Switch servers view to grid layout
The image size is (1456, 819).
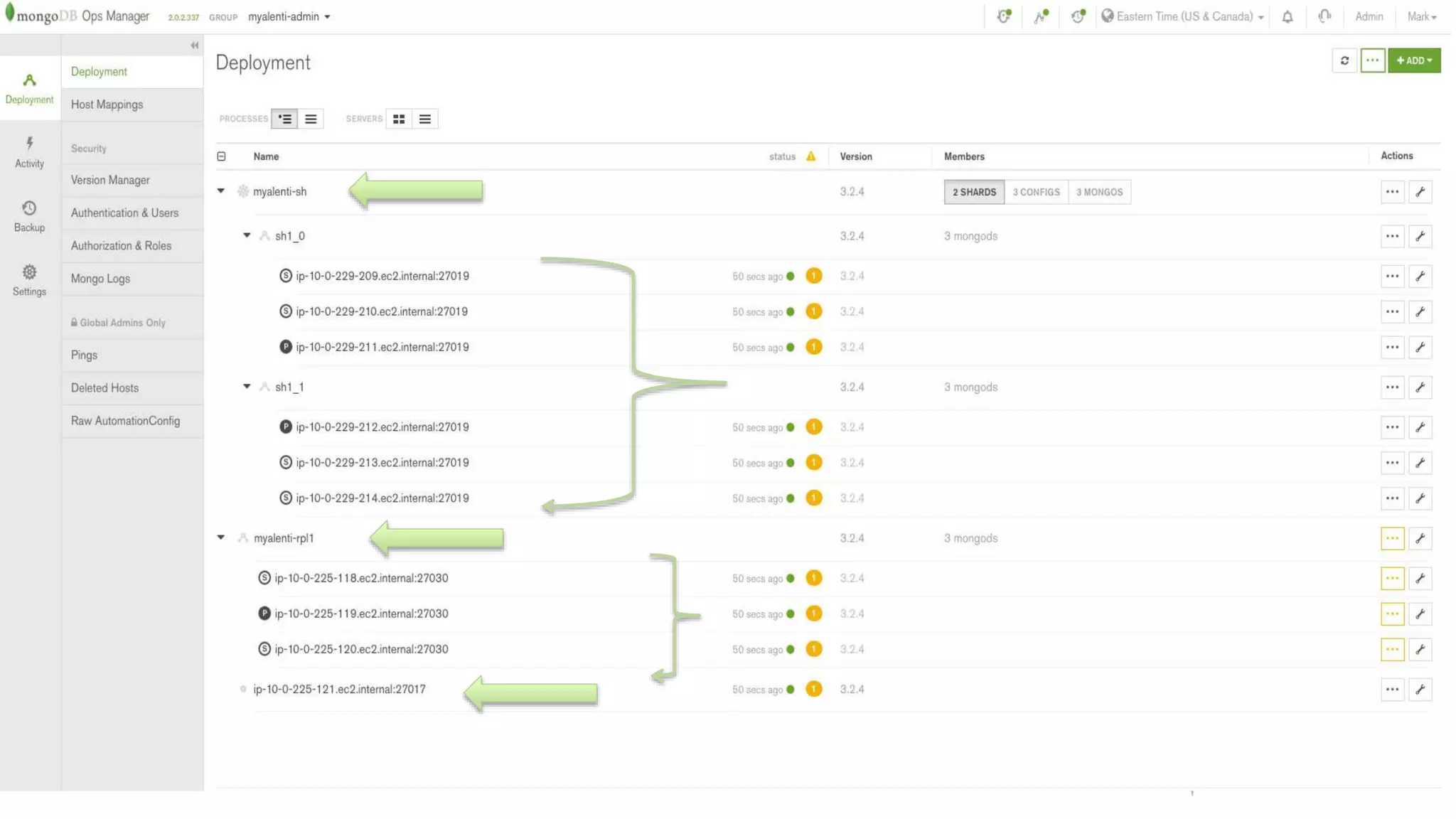coord(399,119)
